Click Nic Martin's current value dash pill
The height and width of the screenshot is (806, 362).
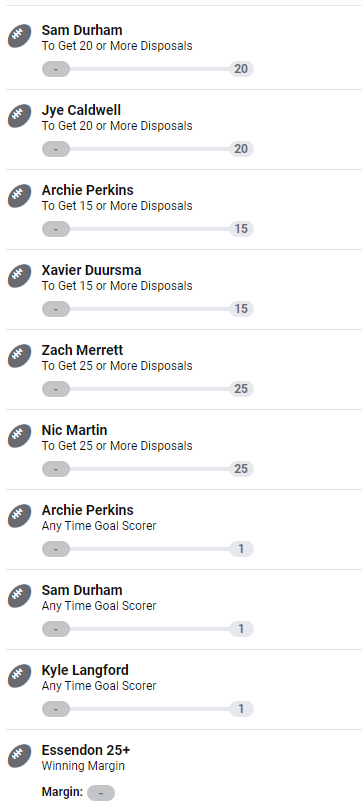pyautogui.click(x=56, y=469)
